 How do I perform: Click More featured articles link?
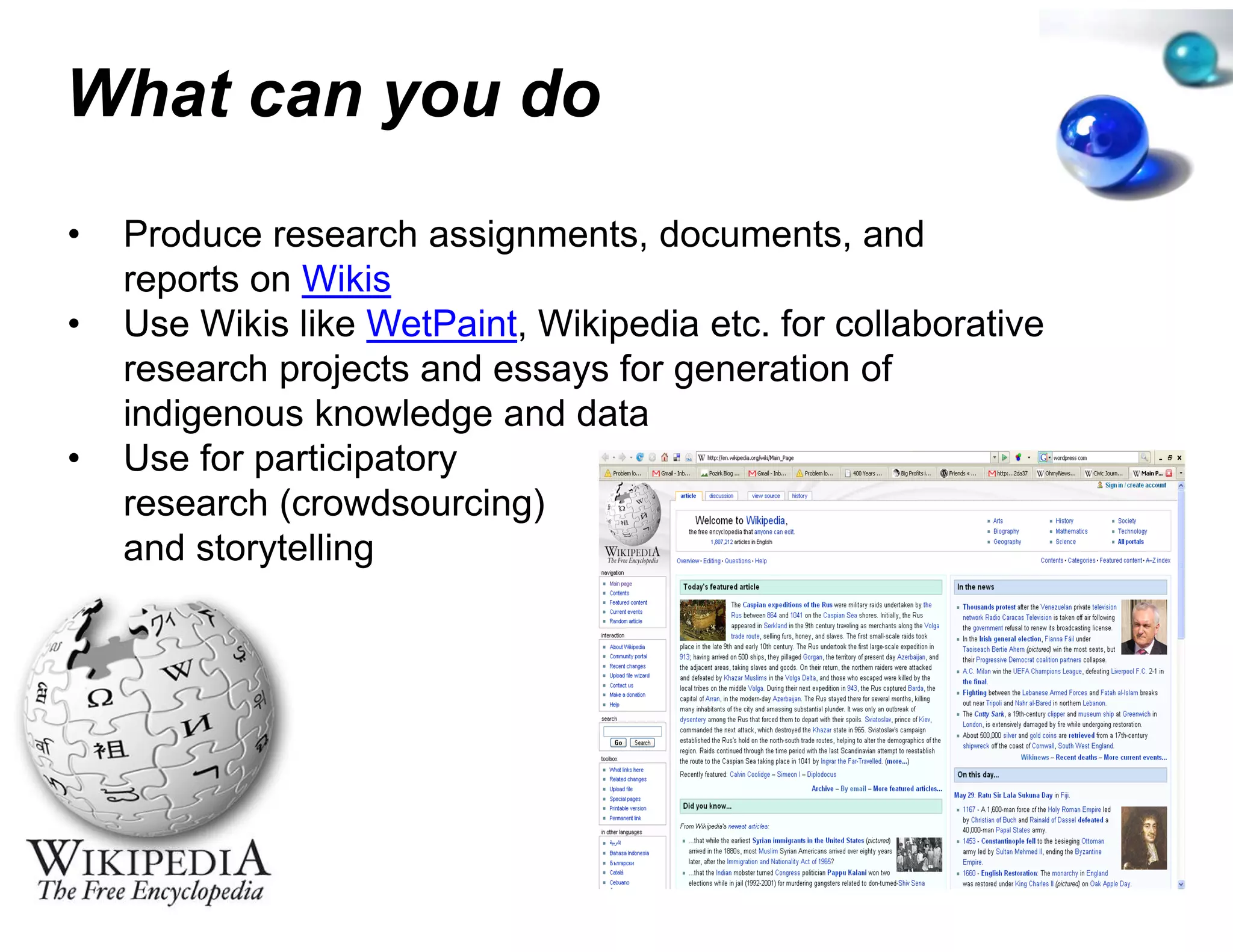[907, 788]
